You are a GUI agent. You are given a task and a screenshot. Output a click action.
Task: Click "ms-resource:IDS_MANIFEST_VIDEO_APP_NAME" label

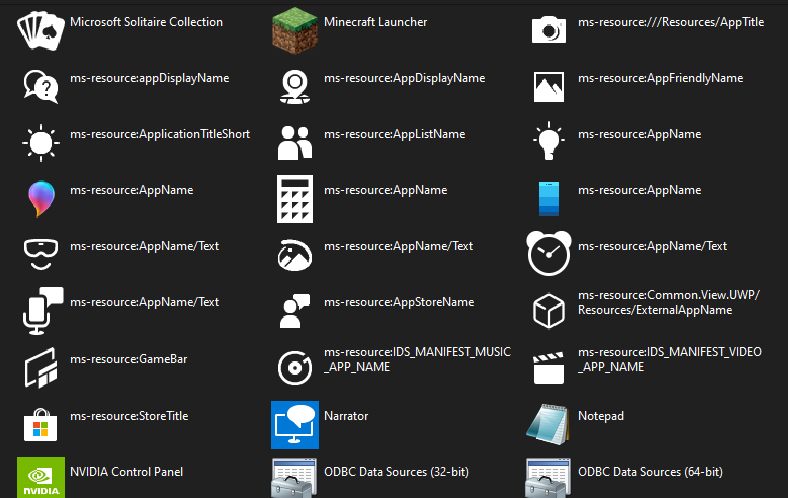point(670,359)
